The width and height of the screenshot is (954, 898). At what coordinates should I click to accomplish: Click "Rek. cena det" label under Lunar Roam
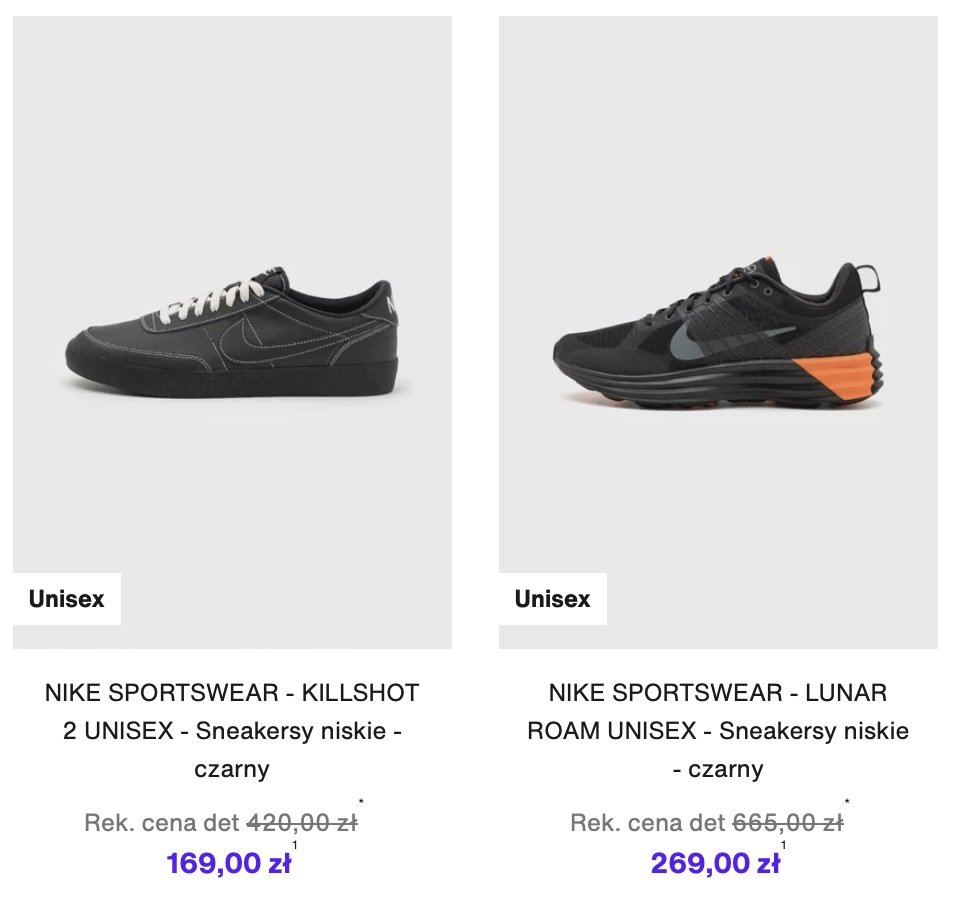tap(648, 823)
